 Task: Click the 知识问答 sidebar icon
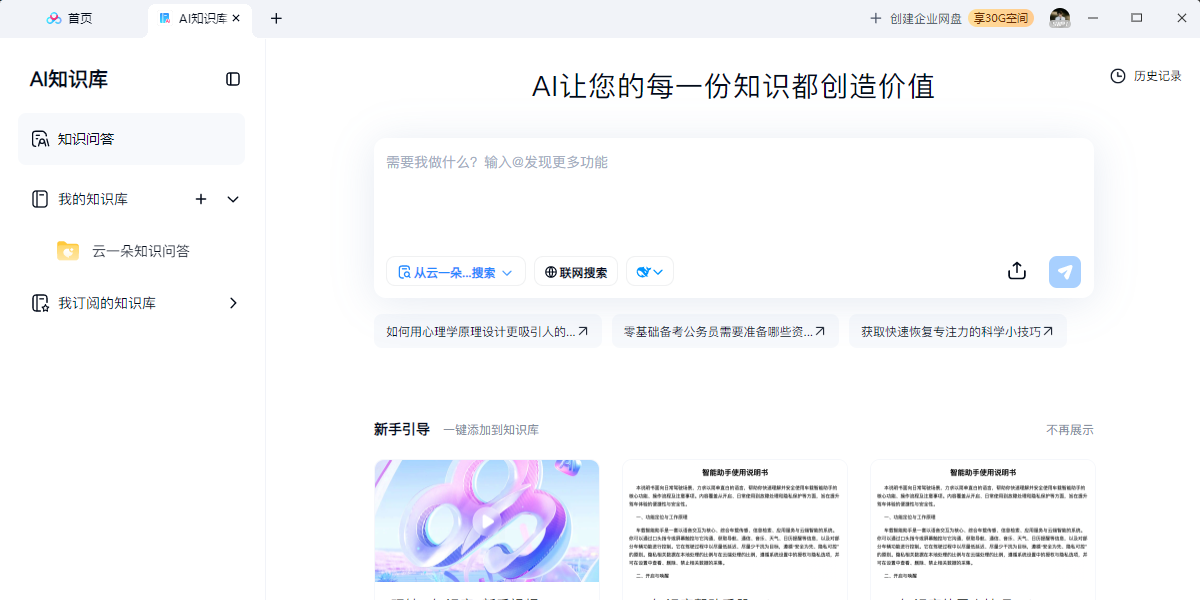pos(40,139)
